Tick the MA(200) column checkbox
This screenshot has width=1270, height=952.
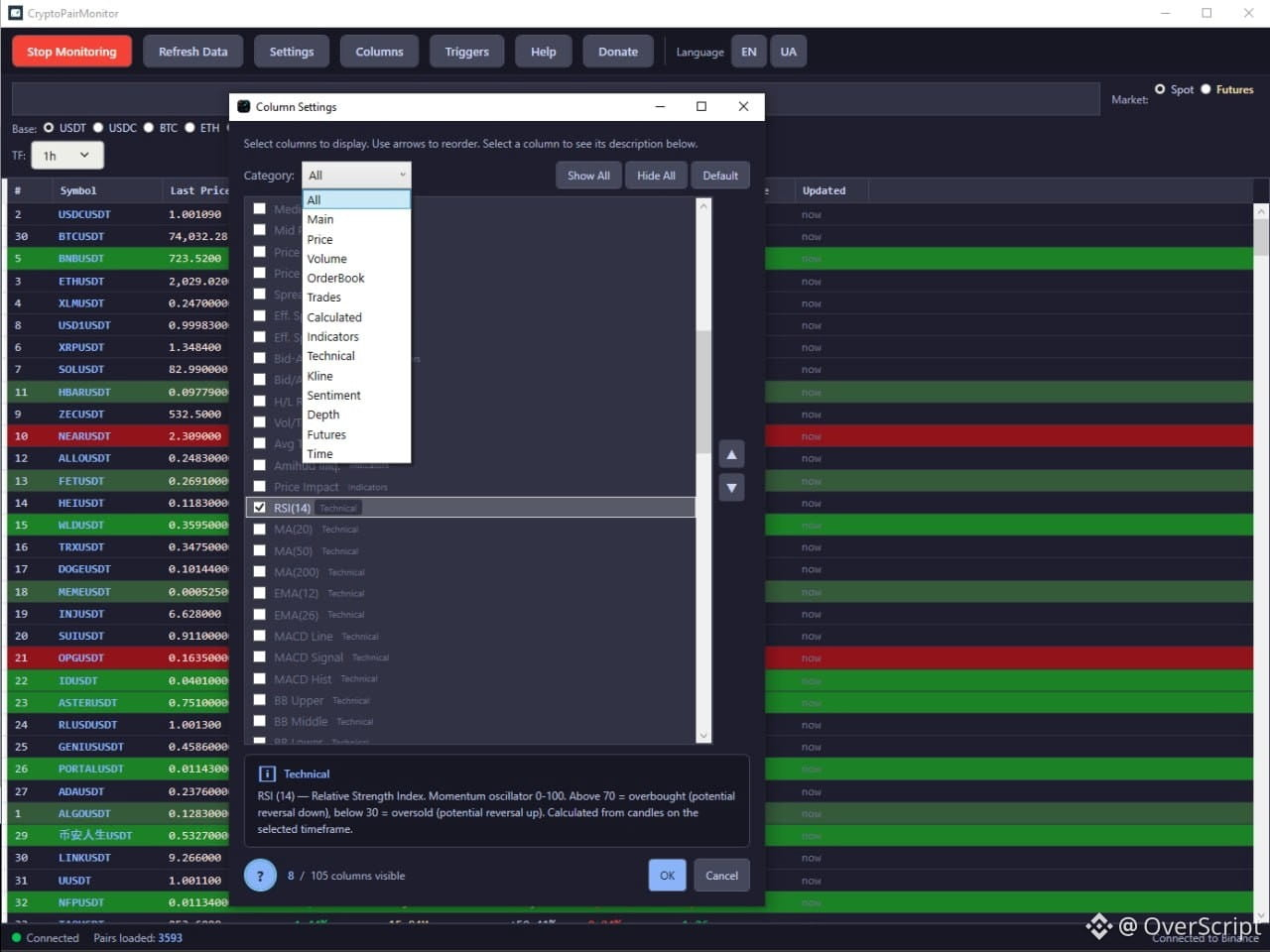[260, 571]
